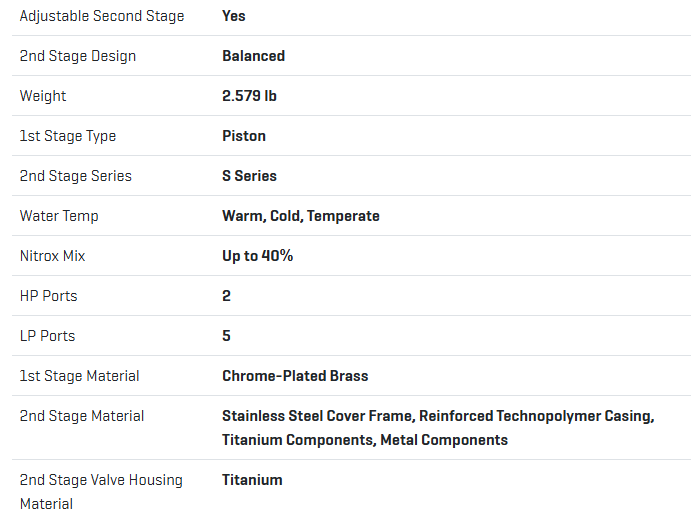Click the '2nd Stage Valve Housing Material' label
This screenshot has width=691, height=517.
pos(101,491)
